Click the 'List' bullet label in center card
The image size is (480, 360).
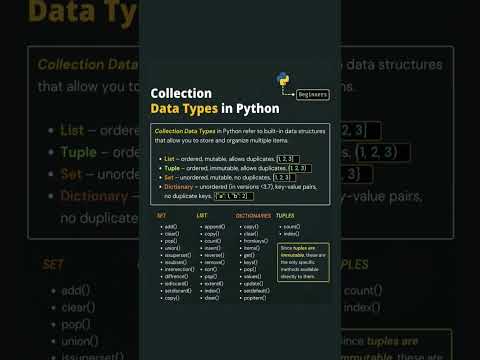pyautogui.click(x=169, y=159)
